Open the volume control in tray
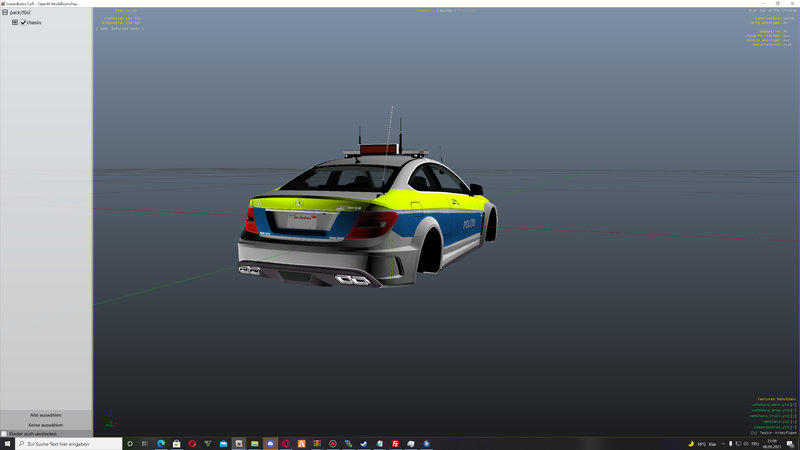The height and width of the screenshot is (450, 800). 746,444
